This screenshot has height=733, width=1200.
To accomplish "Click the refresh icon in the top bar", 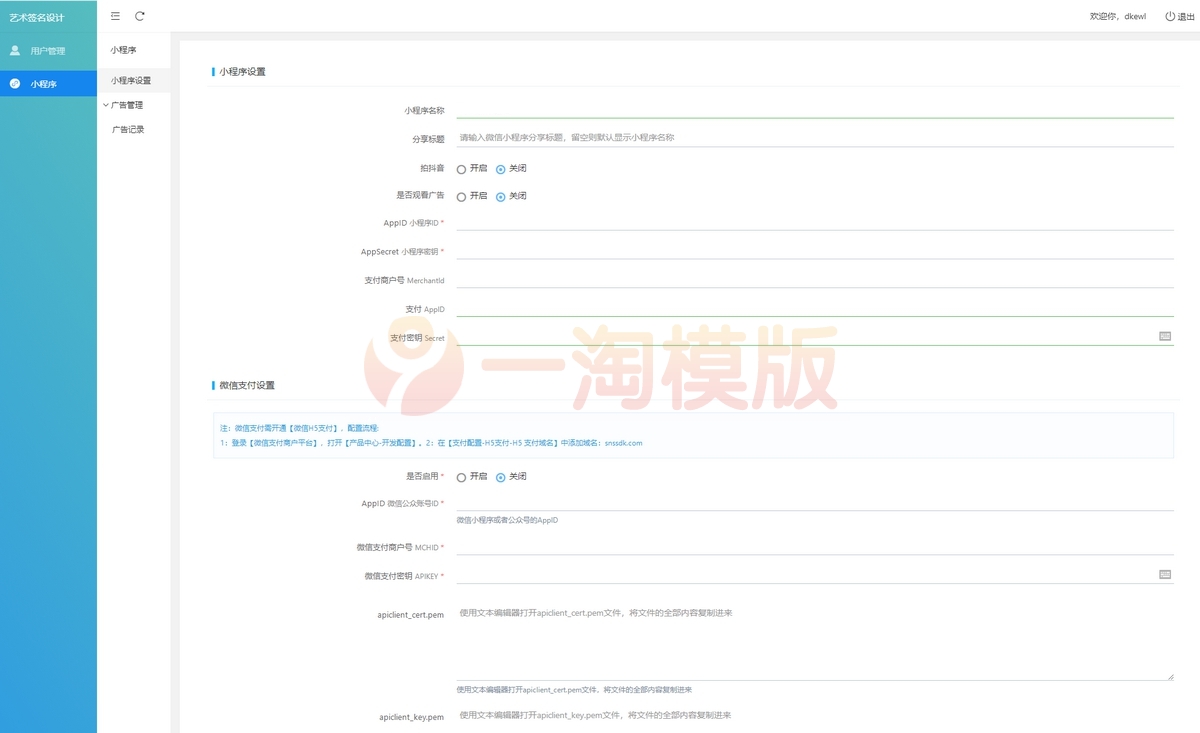I will (x=140, y=16).
